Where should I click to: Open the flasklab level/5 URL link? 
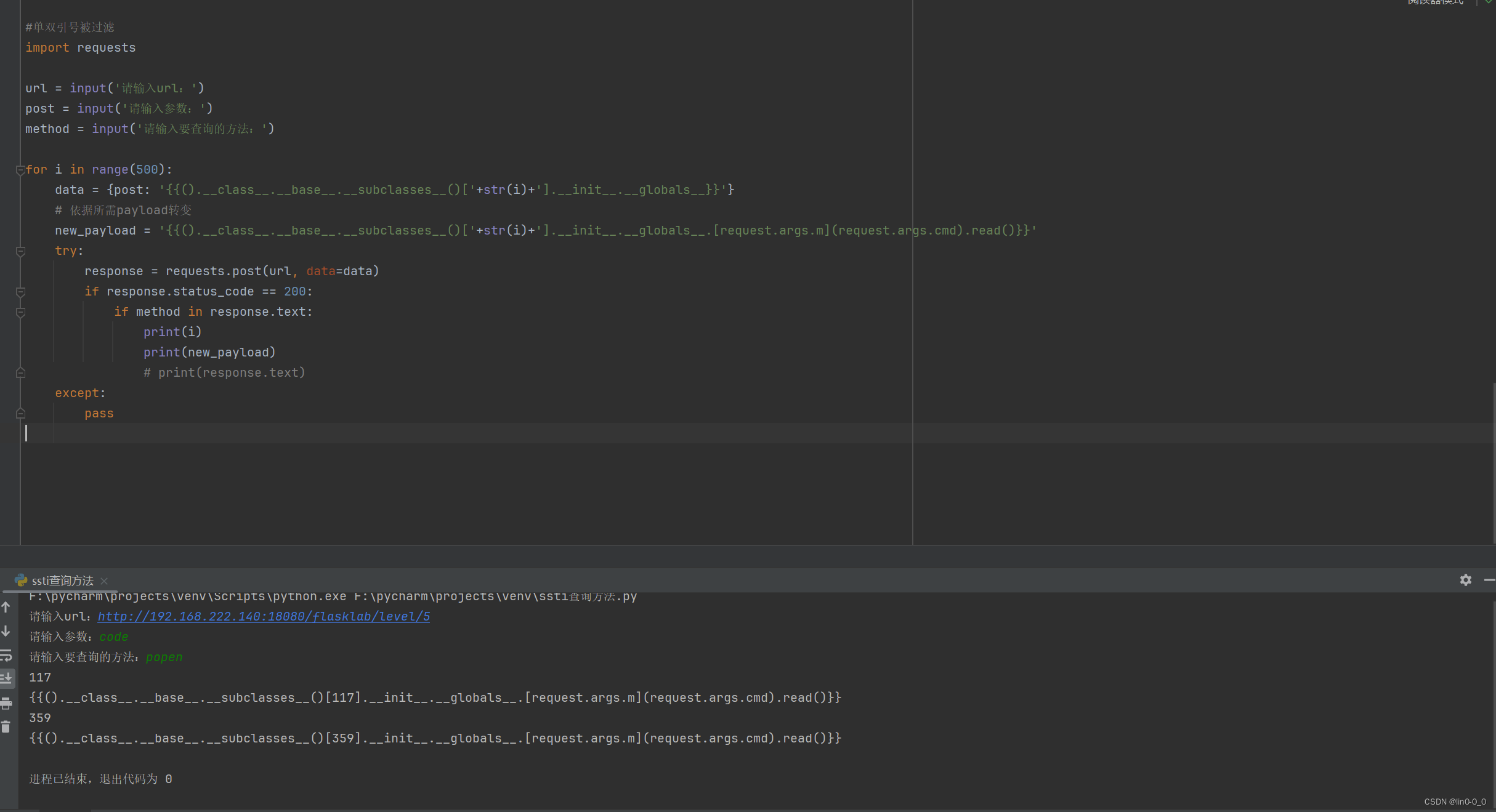pyautogui.click(x=264, y=616)
